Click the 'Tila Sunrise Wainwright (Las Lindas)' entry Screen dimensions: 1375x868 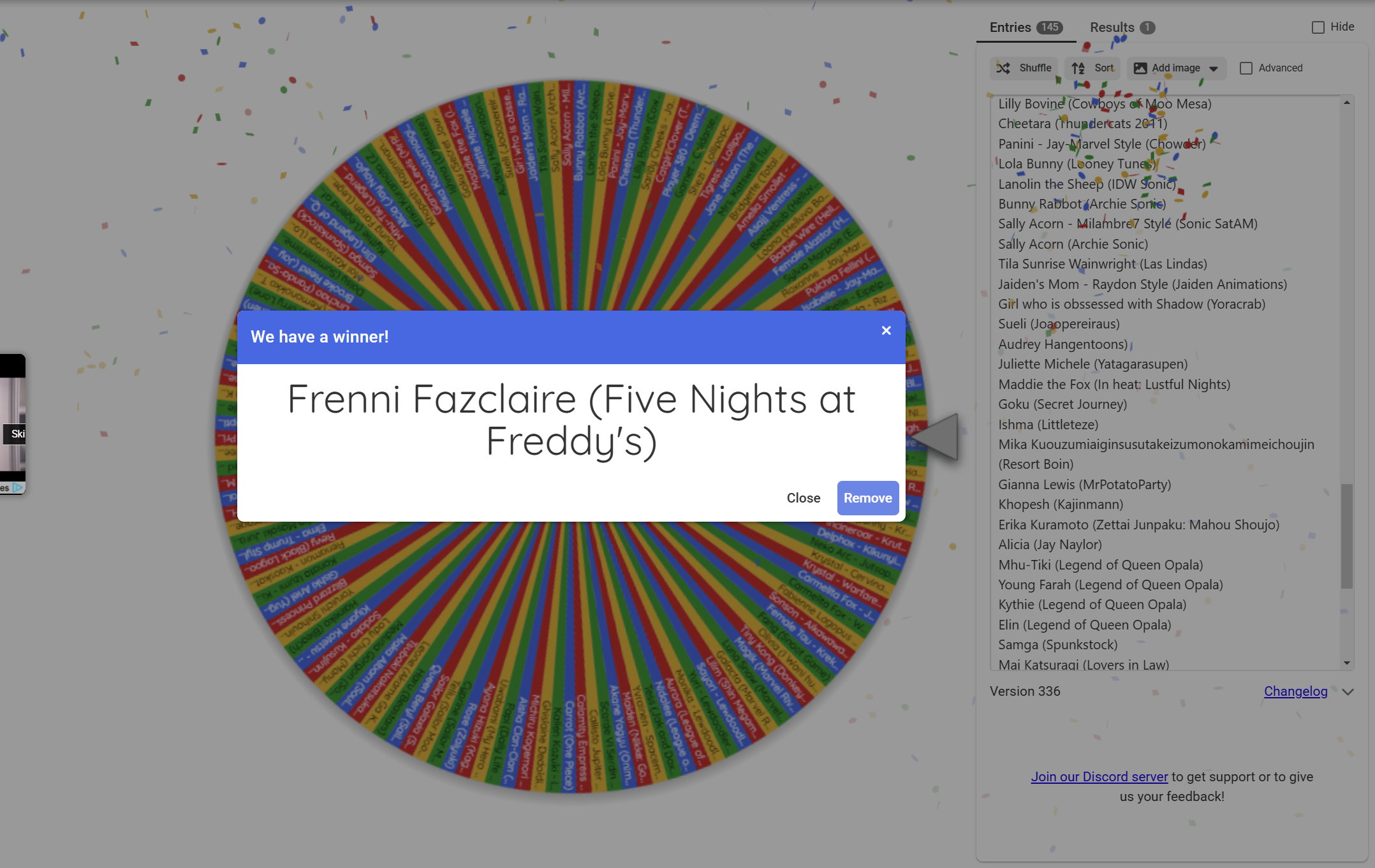(x=1103, y=264)
